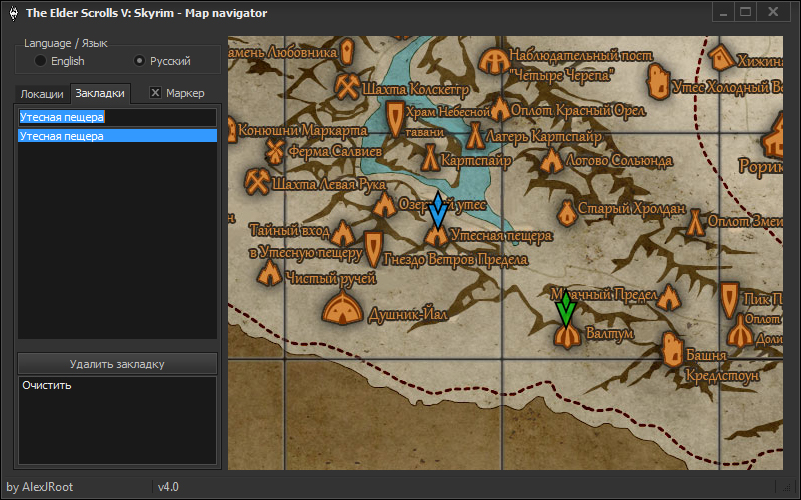Image resolution: width=801 pixels, height=500 pixels.
Task: Click the Удалить закладку button
Action: (x=117, y=364)
